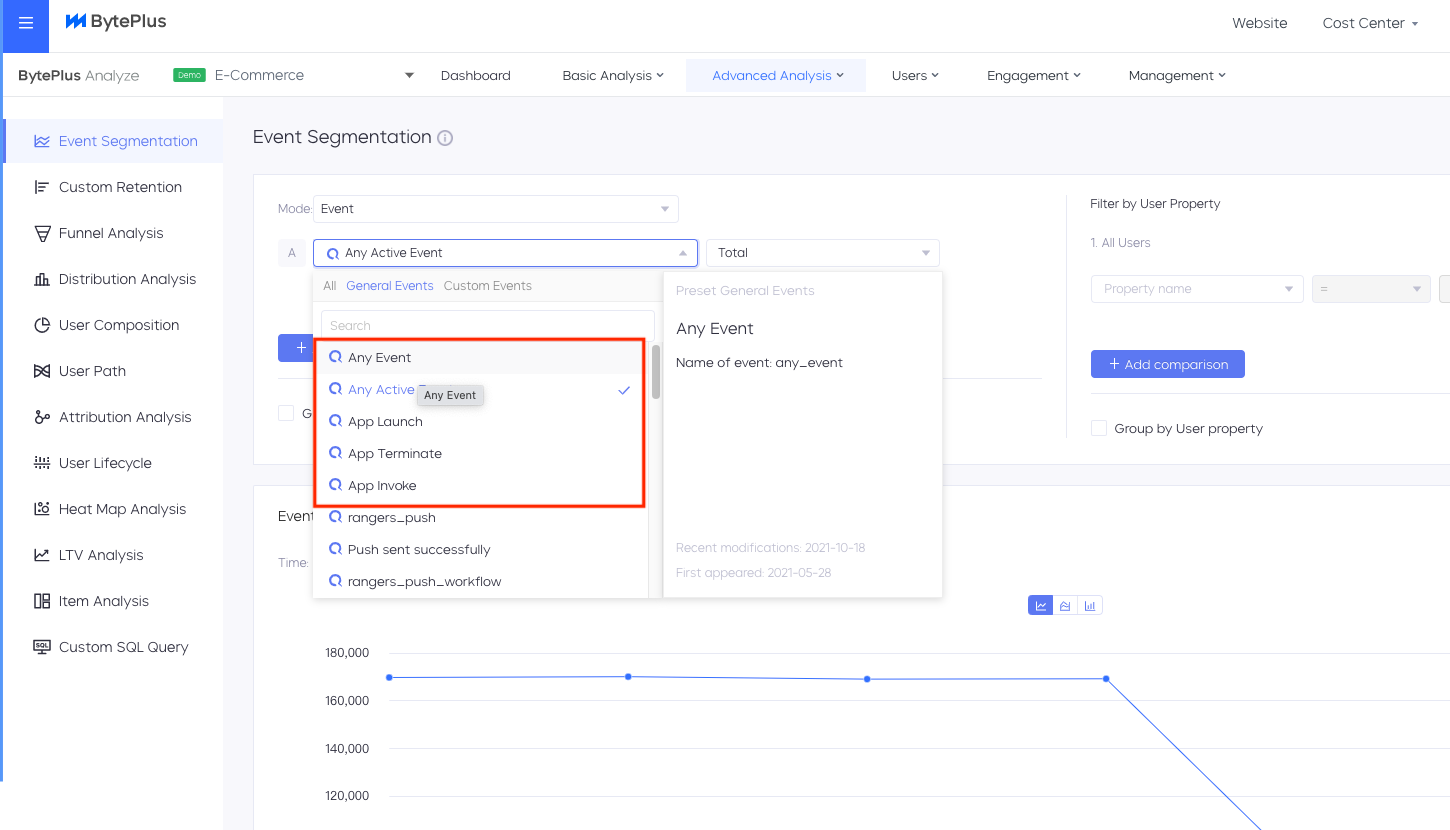The image size is (1450, 830).
Task: Open the Engagement menu
Action: pos(1034,75)
